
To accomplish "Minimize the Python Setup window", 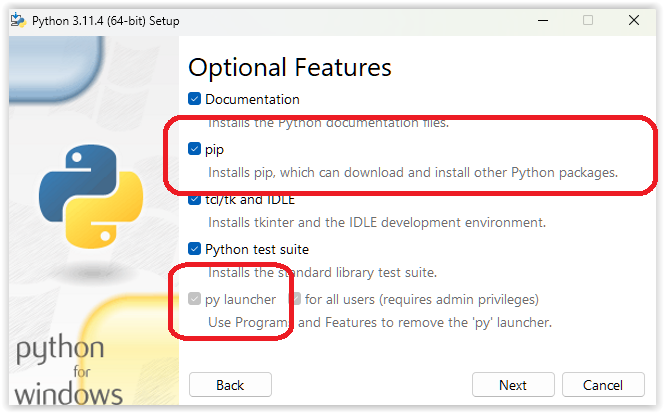I will coord(543,20).
